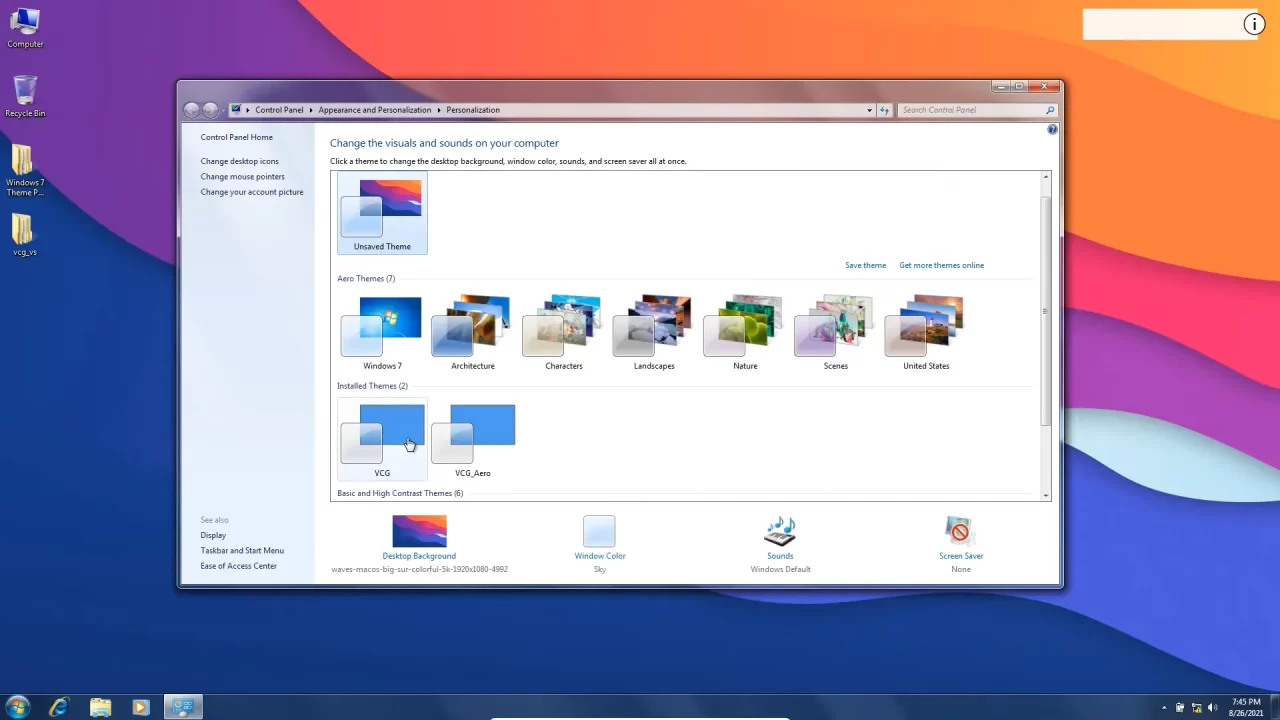Open the Display link under See also
1280x720 pixels.
click(213, 535)
